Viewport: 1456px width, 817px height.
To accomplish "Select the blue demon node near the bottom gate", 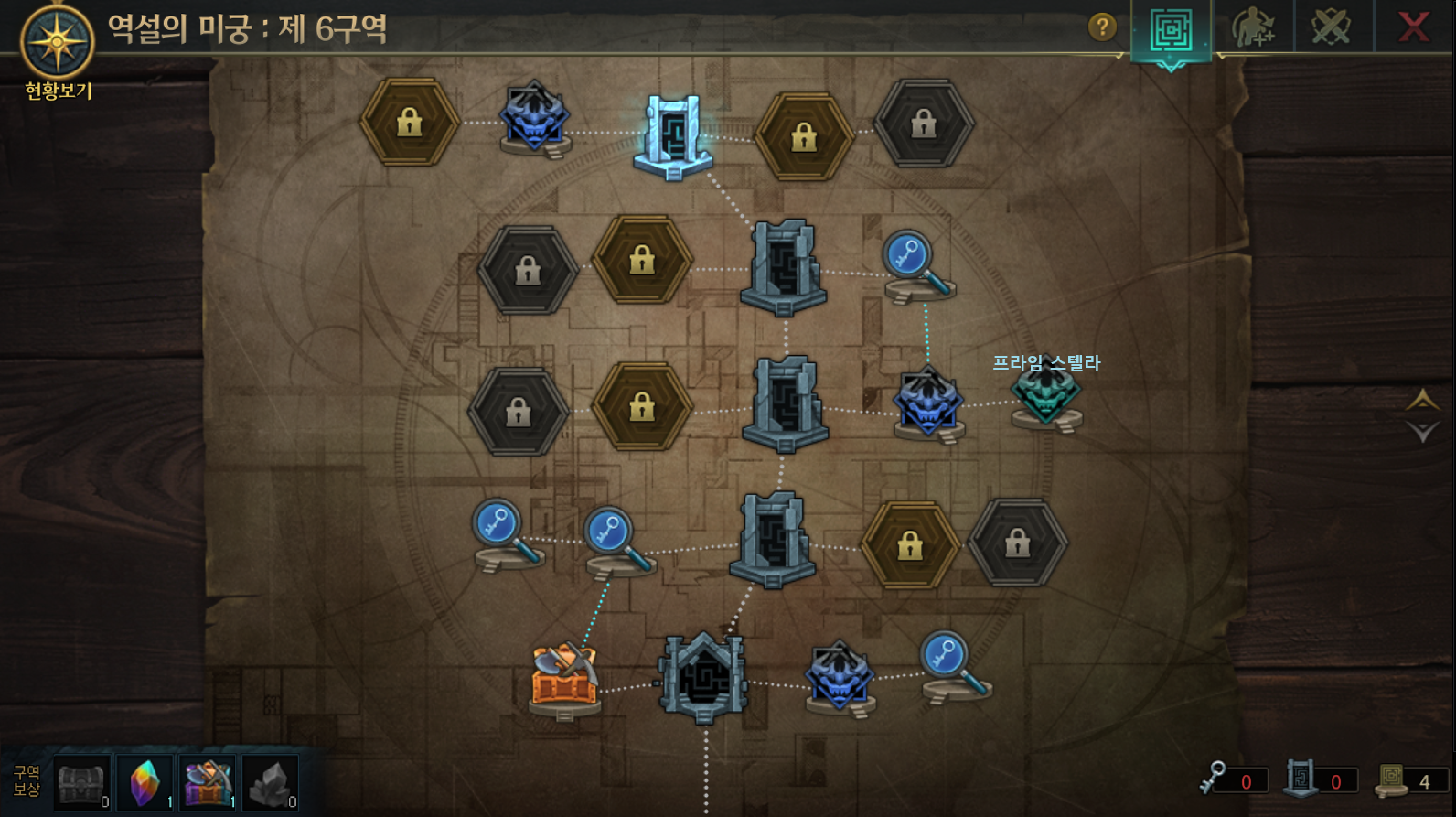I will [839, 679].
